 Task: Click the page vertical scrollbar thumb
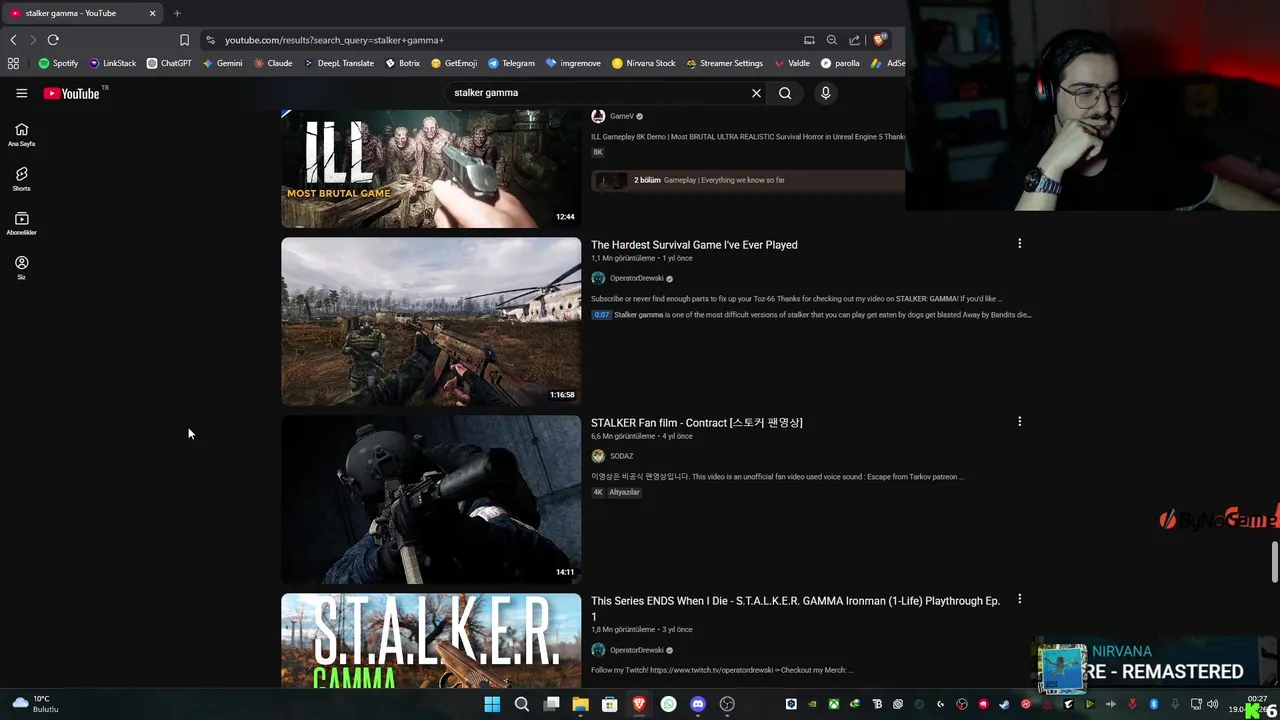pos(1275,562)
